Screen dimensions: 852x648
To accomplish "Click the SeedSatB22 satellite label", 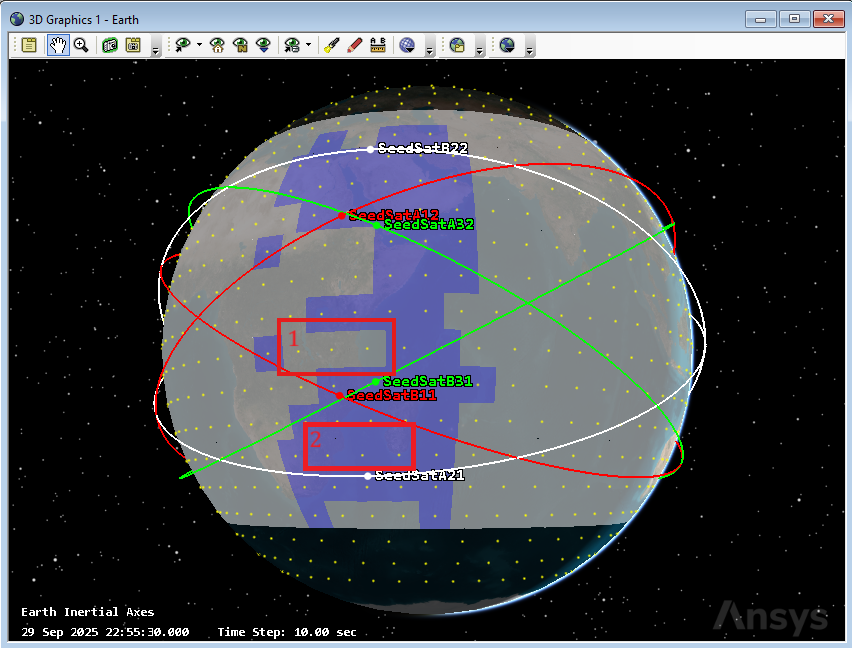I will pyautogui.click(x=423, y=148).
